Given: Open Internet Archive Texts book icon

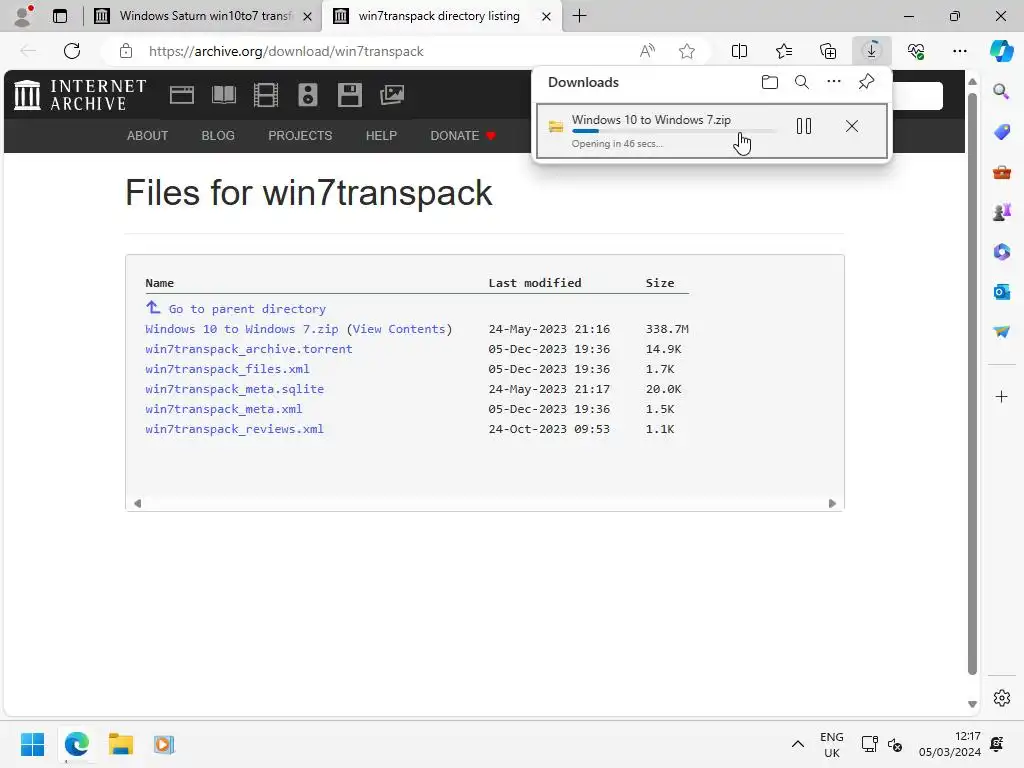Looking at the screenshot, I should pos(224,95).
